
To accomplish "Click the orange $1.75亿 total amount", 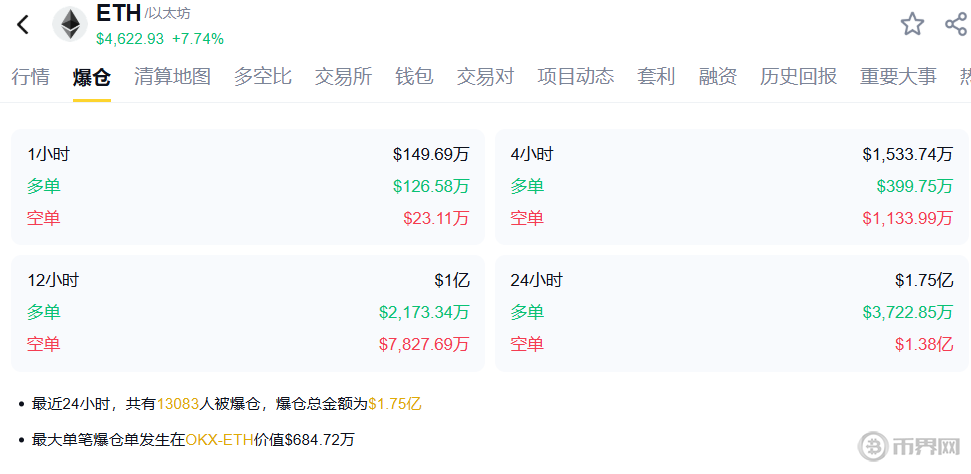I will pos(394,404).
